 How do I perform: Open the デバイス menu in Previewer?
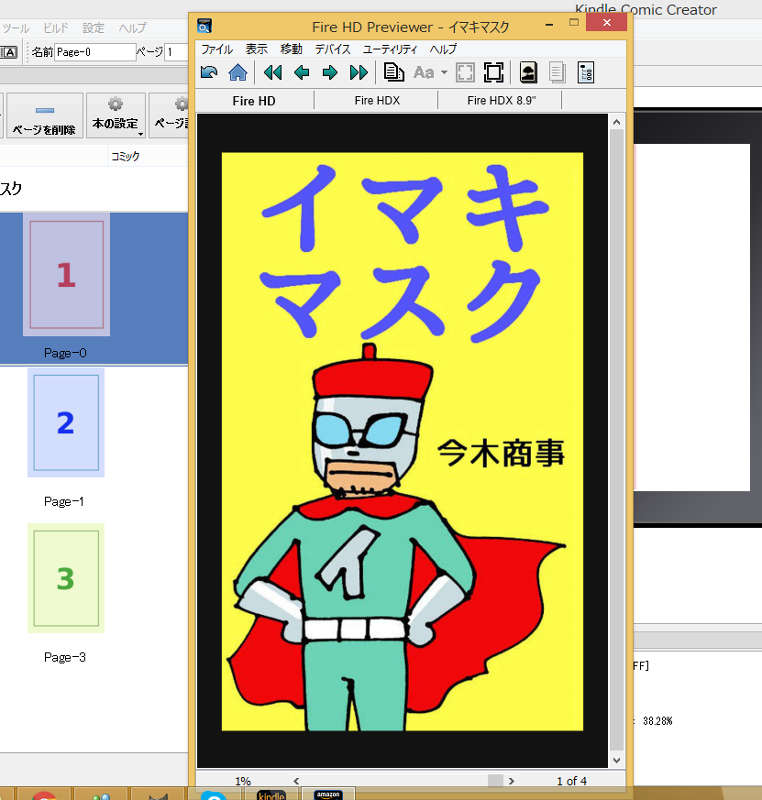click(x=333, y=49)
